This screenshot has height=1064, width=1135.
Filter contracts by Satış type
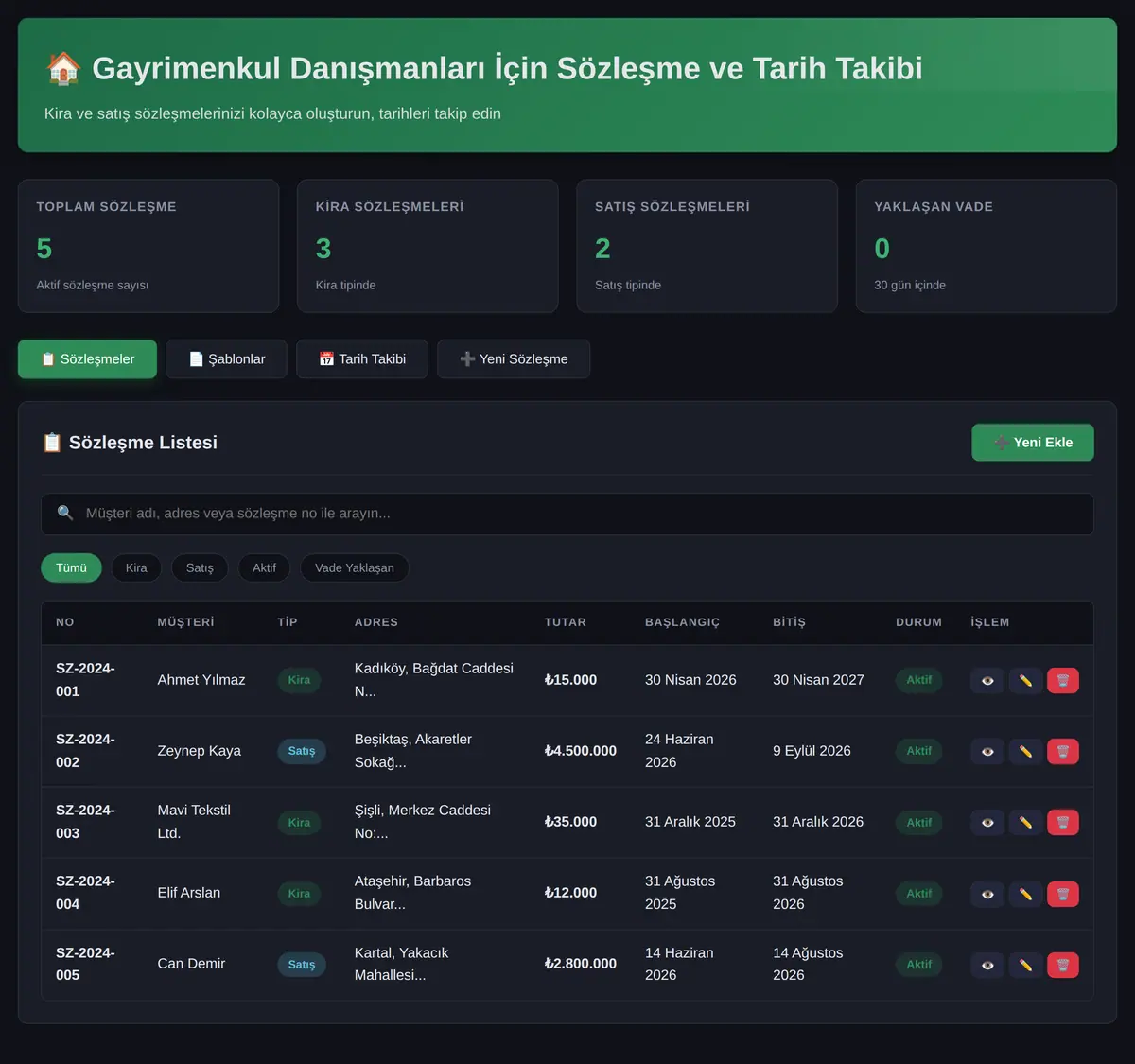200,567
